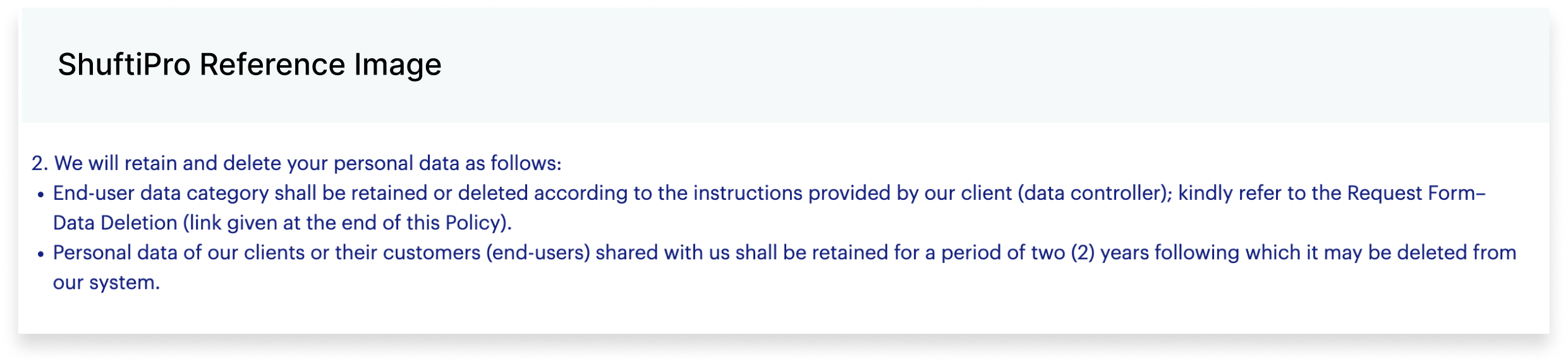Click the 'Request Form–' text
This screenshot has height=363, width=1568.
coord(1416,193)
